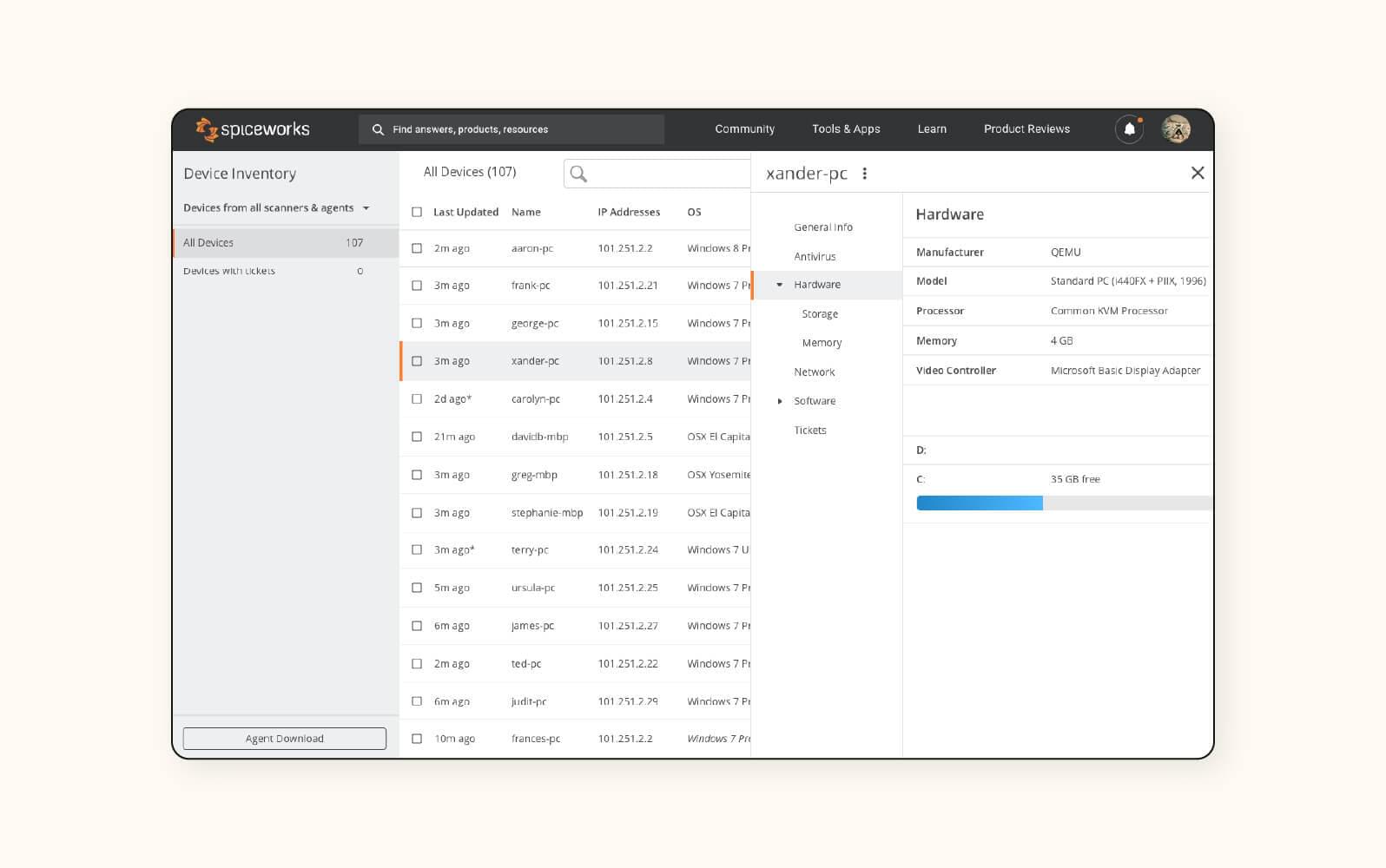Click the ted-pc device name

click(526, 664)
